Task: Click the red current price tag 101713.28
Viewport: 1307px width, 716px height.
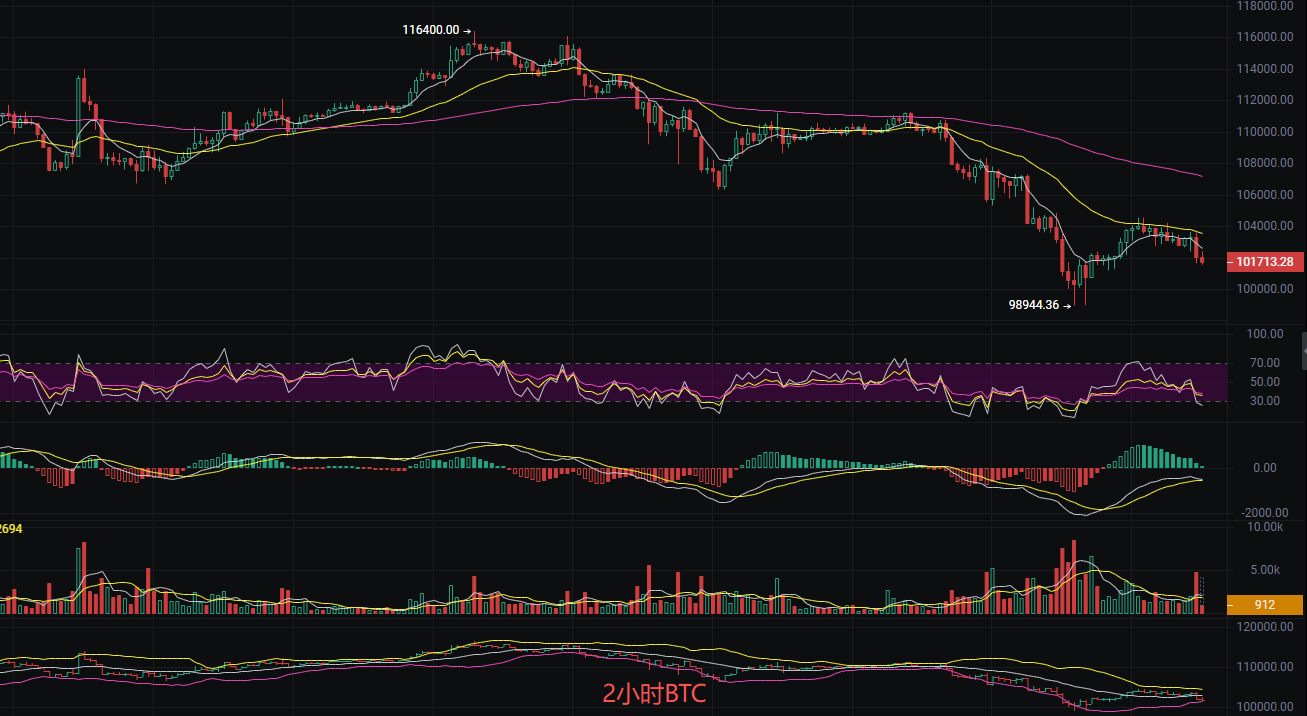Action: [x=1264, y=262]
